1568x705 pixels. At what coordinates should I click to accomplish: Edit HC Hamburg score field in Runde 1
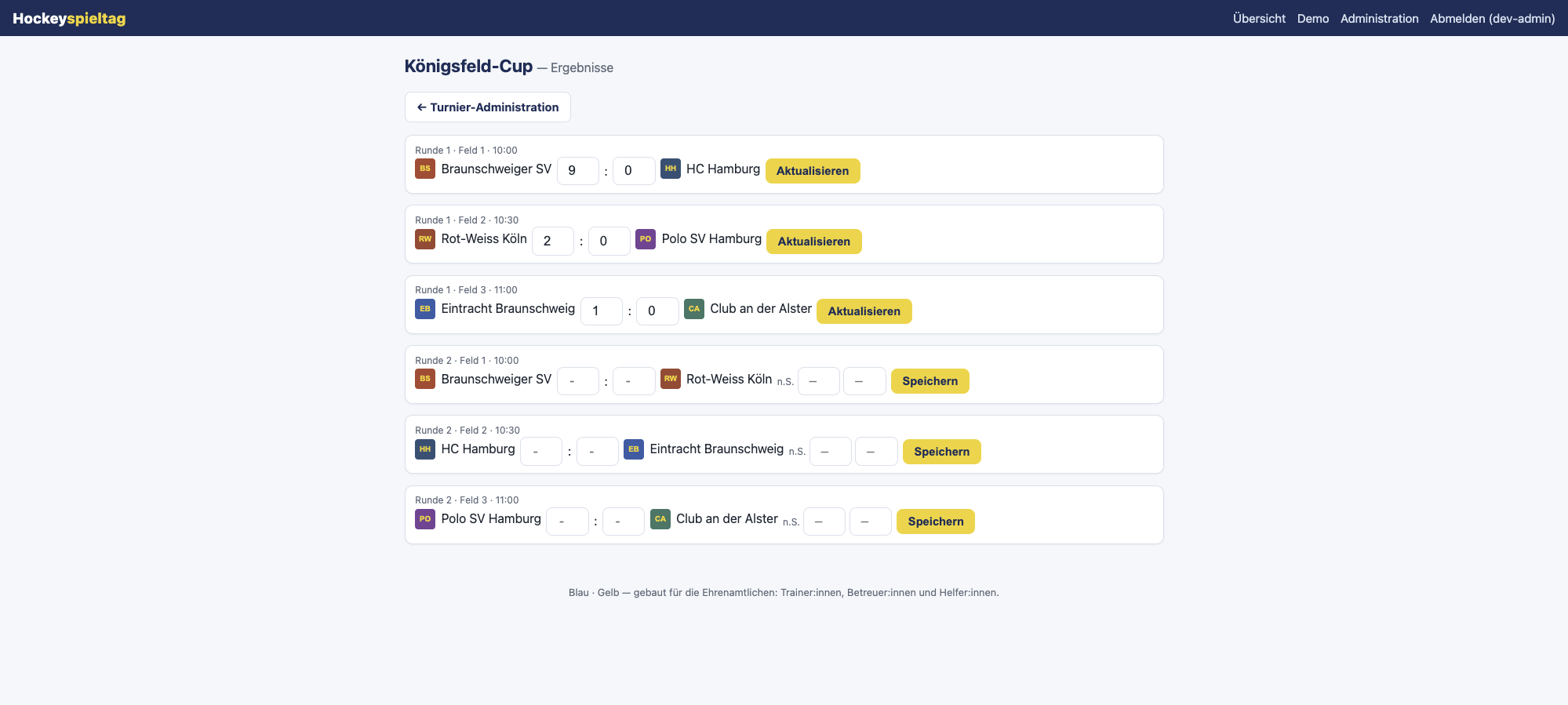(634, 171)
